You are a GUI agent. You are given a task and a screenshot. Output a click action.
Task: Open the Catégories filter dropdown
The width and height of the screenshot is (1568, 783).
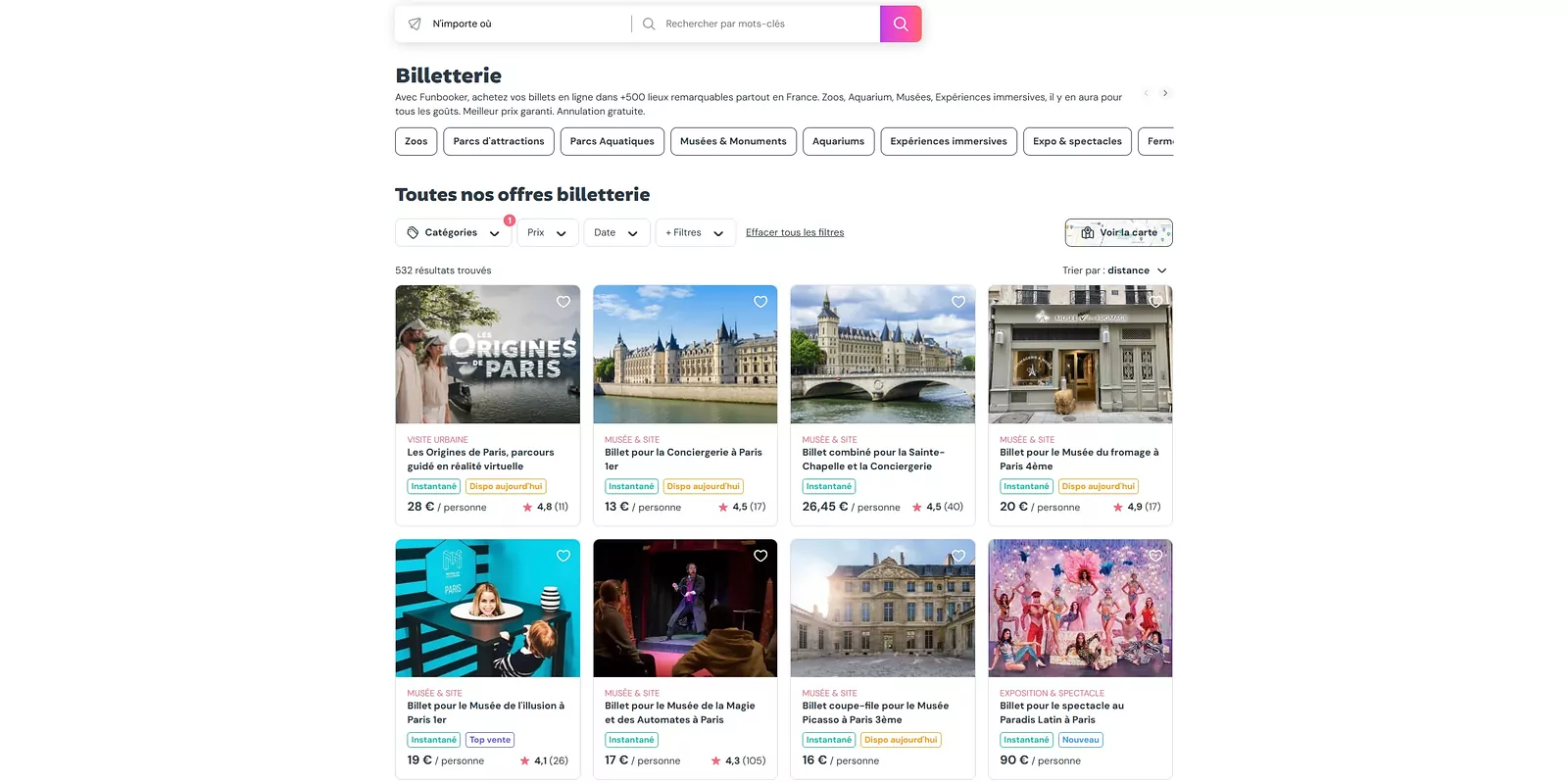pos(453,232)
